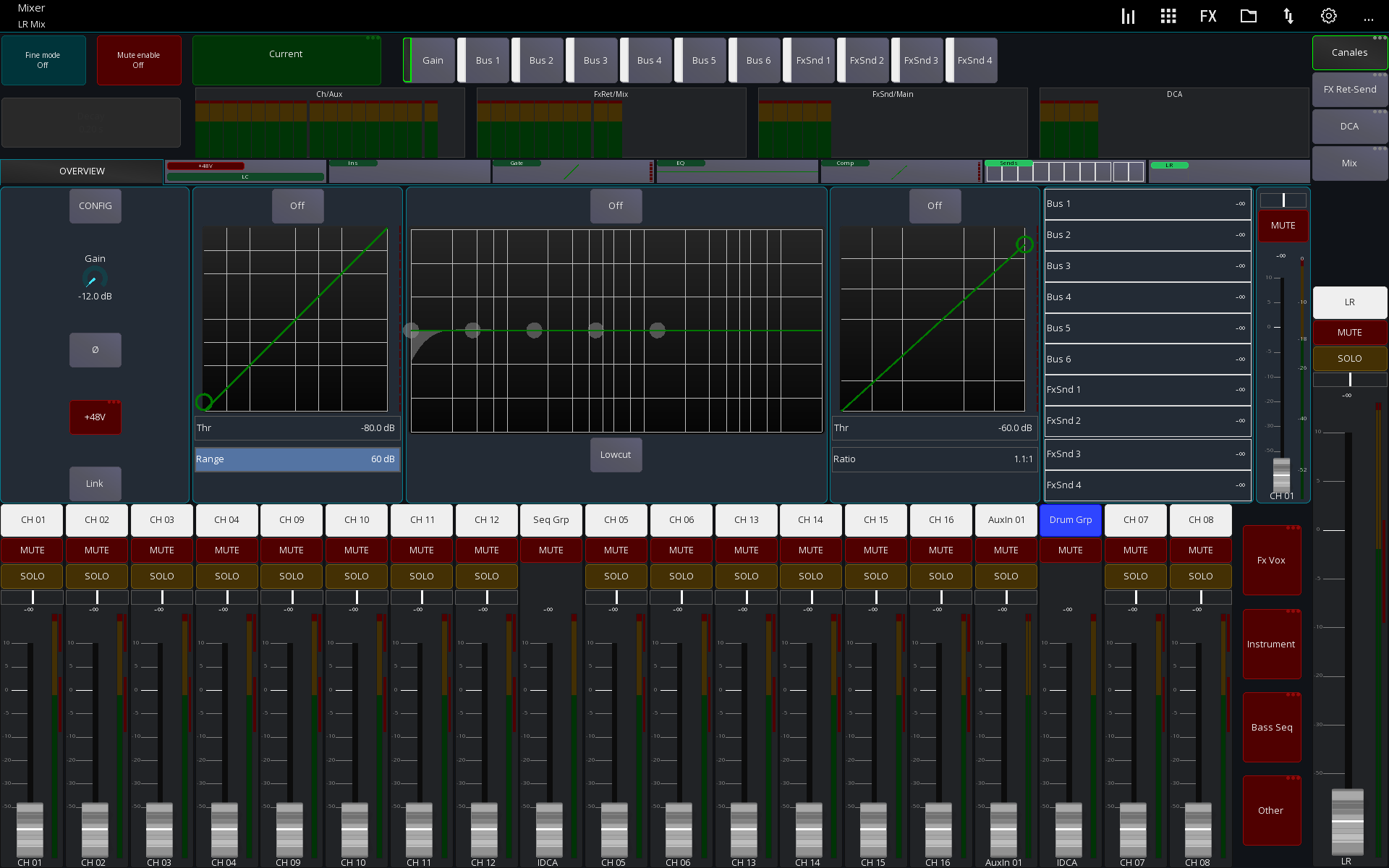
Task: Expand the DCA panel on the right
Action: [x=1349, y=126]
